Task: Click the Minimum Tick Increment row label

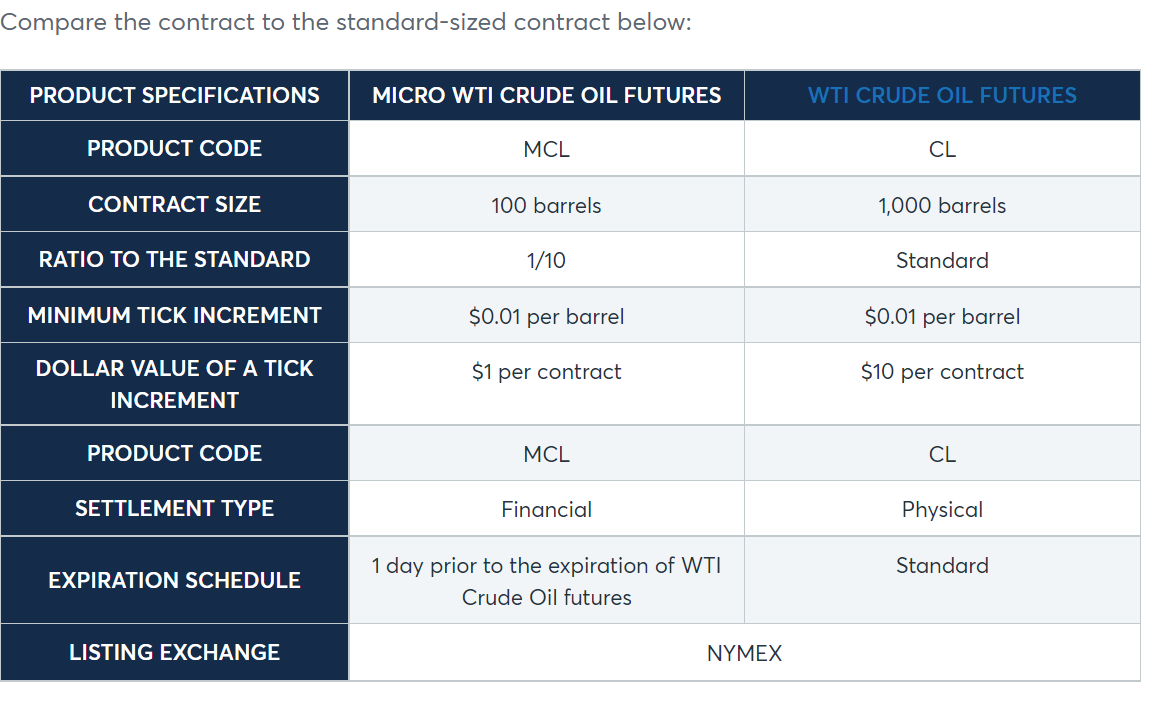Action: pos(174,315)
